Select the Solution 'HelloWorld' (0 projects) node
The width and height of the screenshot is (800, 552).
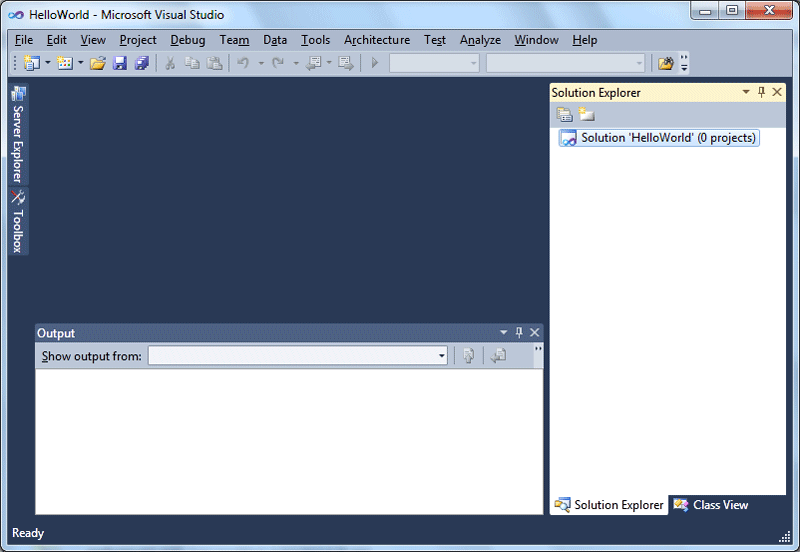659,138
